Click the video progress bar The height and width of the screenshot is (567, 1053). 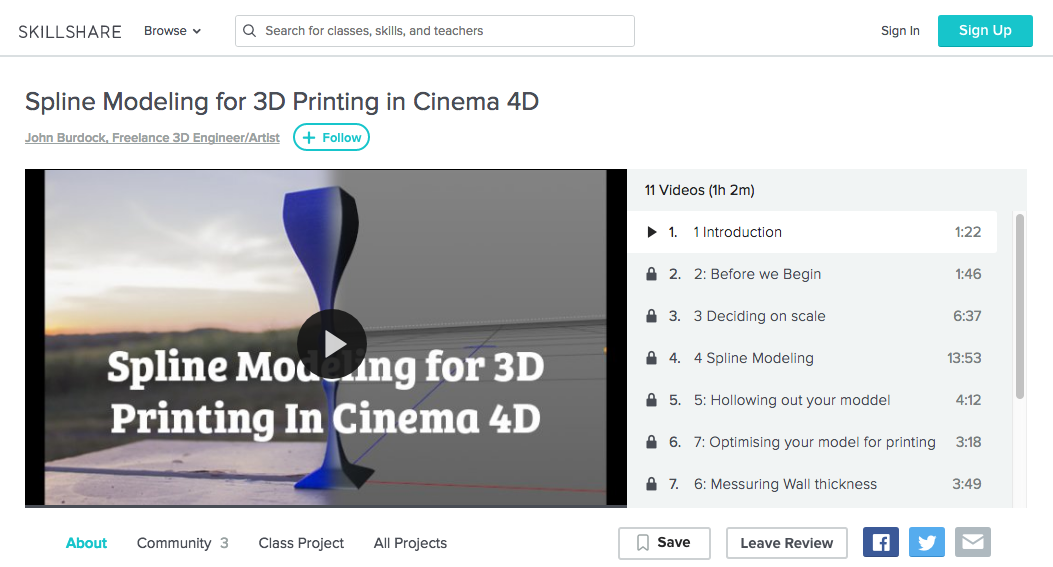click(x=326, y=506)
